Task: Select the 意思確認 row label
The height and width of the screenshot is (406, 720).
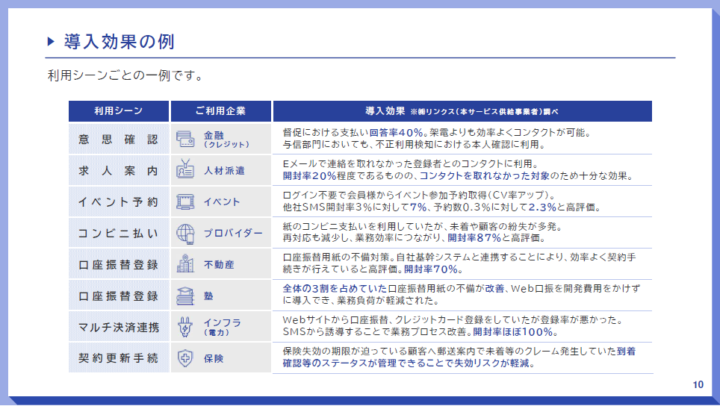Action: point(117,138)
